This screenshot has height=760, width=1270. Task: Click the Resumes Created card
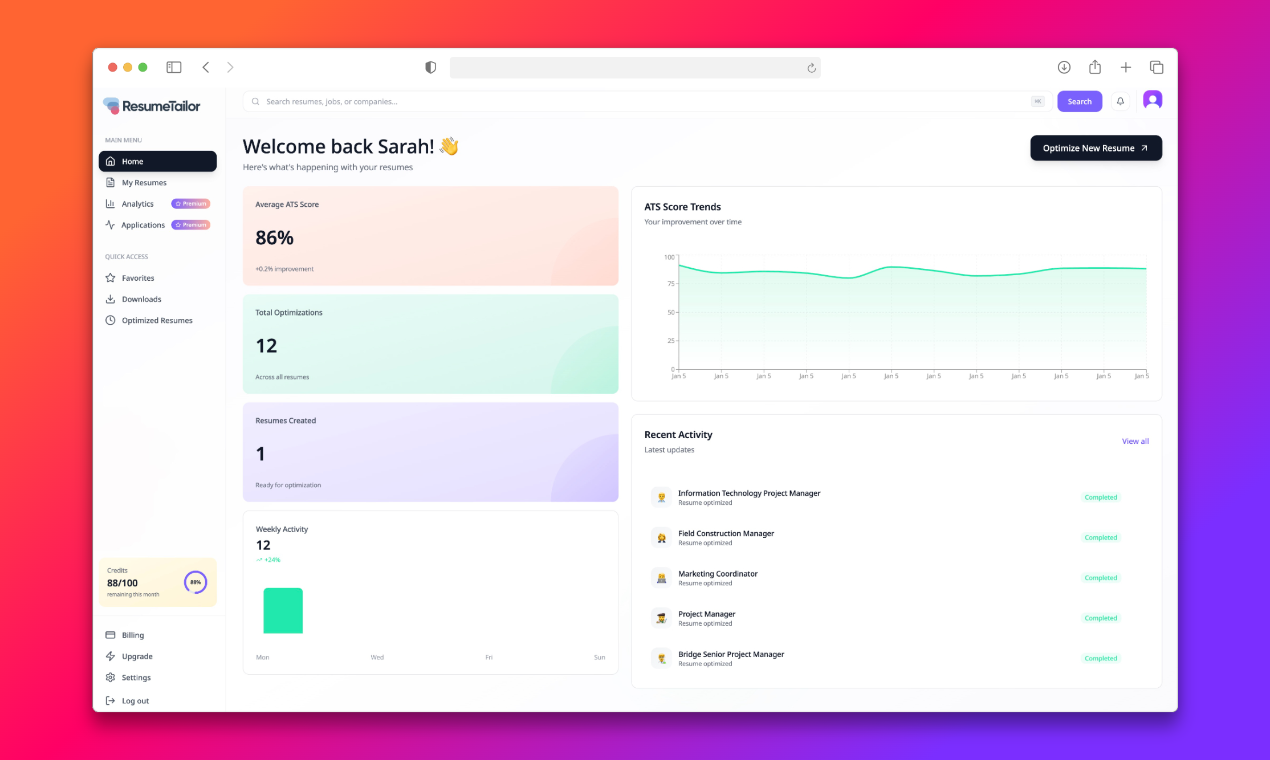coord(431,452)
